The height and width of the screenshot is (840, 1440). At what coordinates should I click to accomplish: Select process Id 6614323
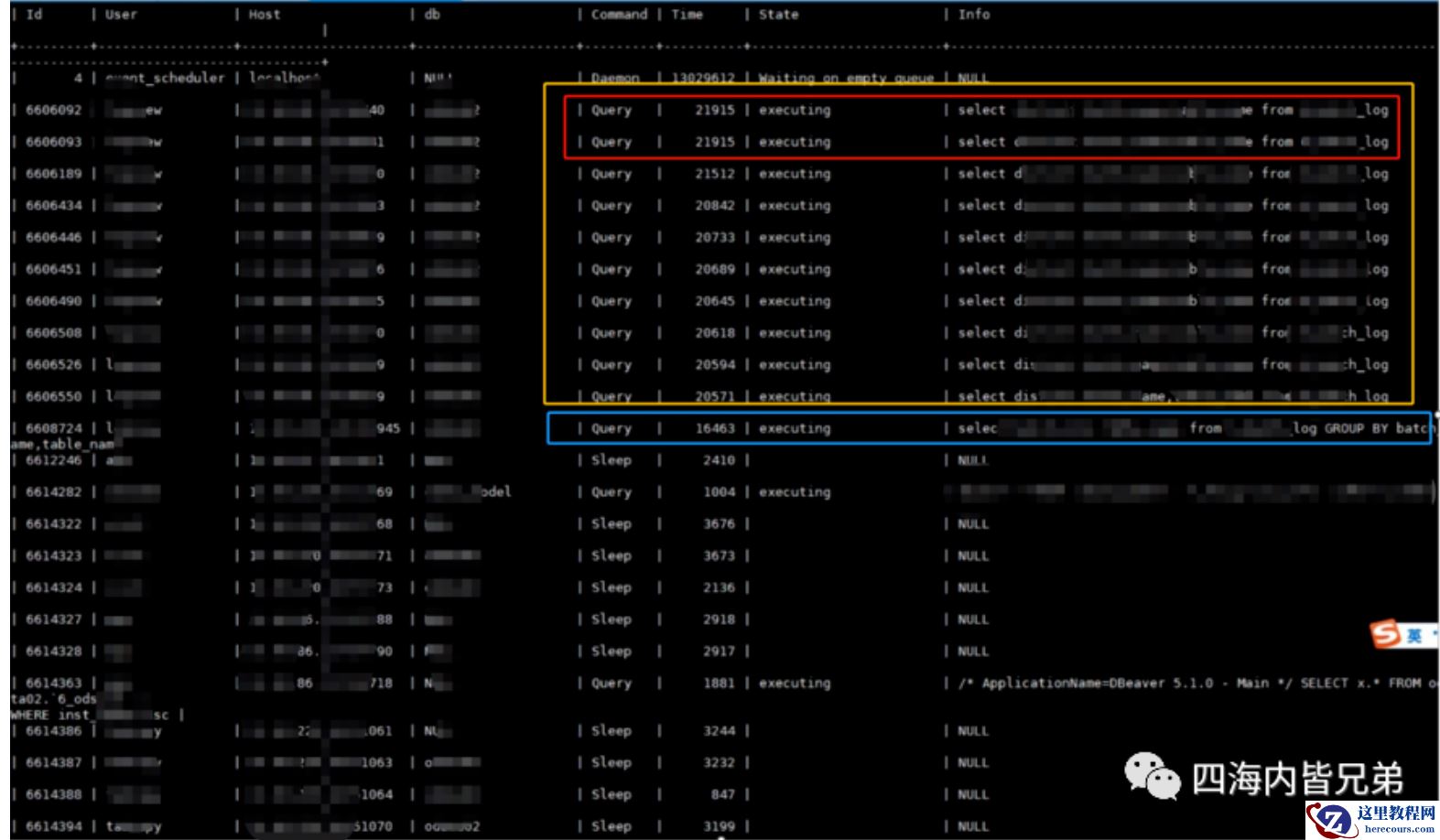pos(53,555)
